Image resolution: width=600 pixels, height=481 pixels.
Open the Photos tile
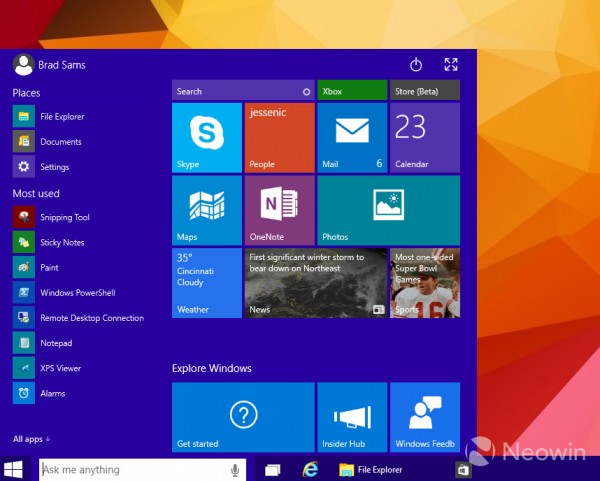click(388, 210)
